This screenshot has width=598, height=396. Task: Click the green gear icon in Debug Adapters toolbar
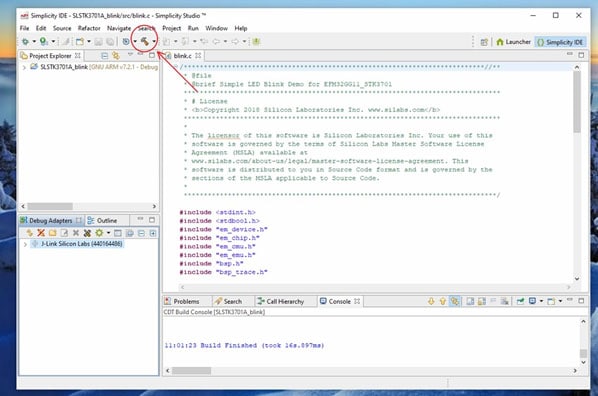[x=99, y=233]
